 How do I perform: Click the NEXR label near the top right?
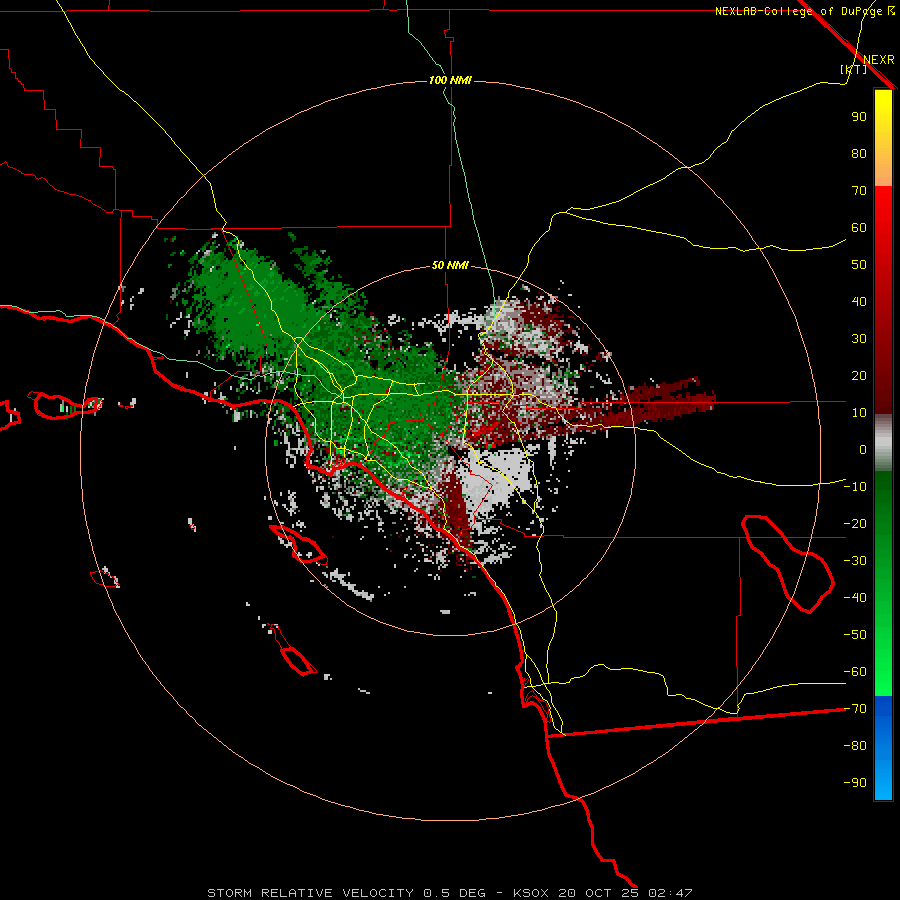pyautogui.click(x=879, y=60)
